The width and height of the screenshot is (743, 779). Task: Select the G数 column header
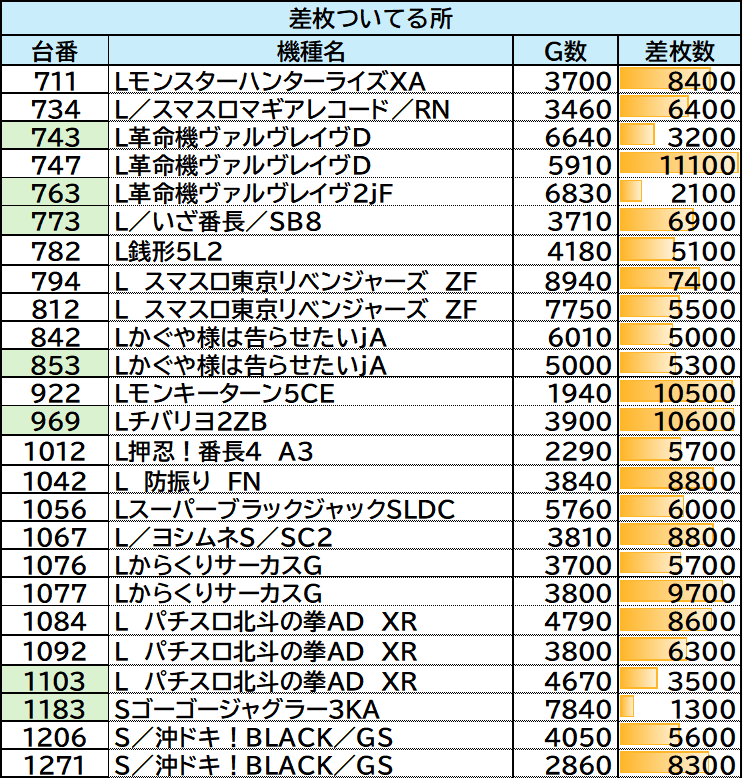(565, 51)
